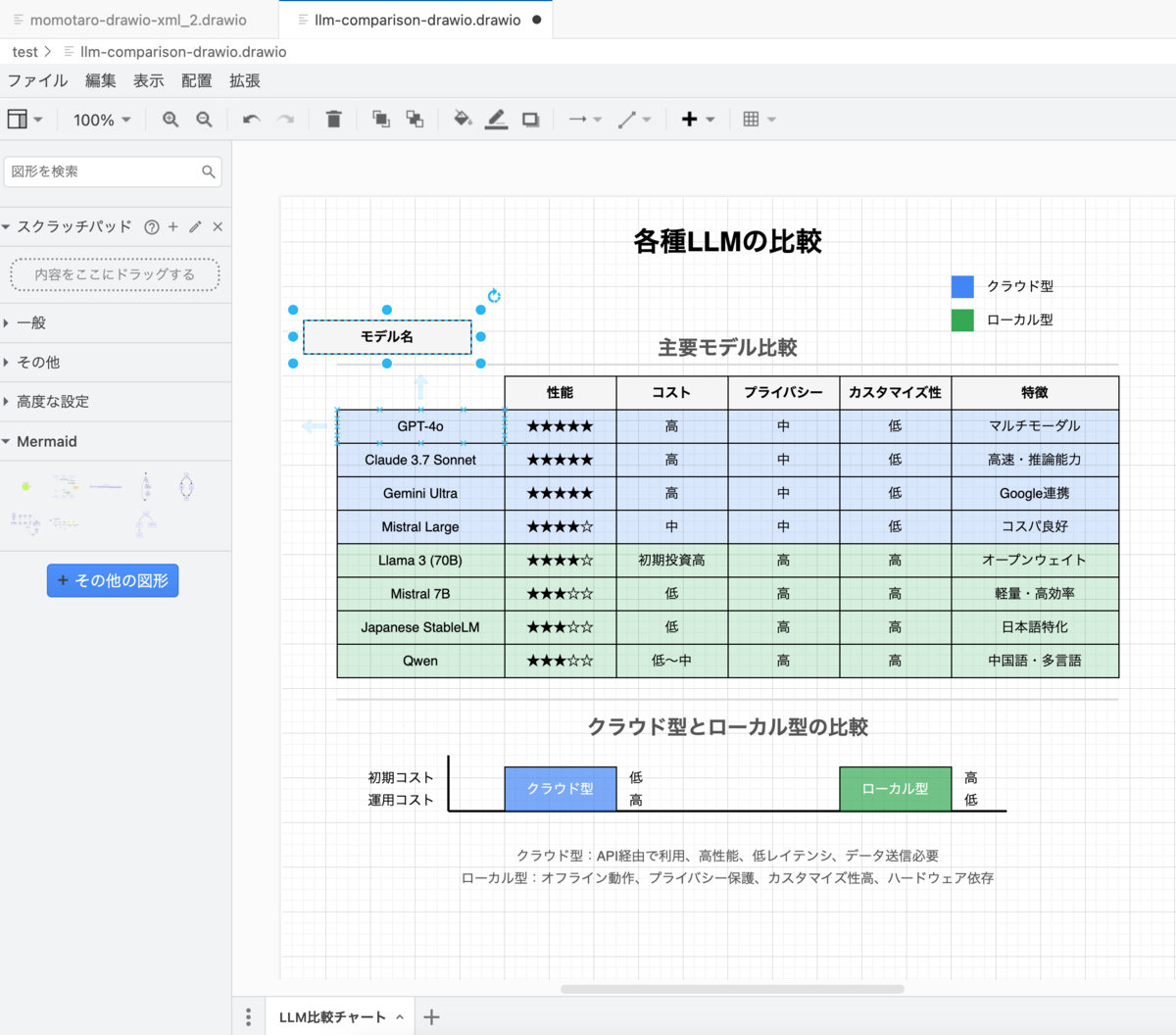Screen dimensions: 1176x1035
Task: Open the 配置 menu
Action: [x=197, y=81]
